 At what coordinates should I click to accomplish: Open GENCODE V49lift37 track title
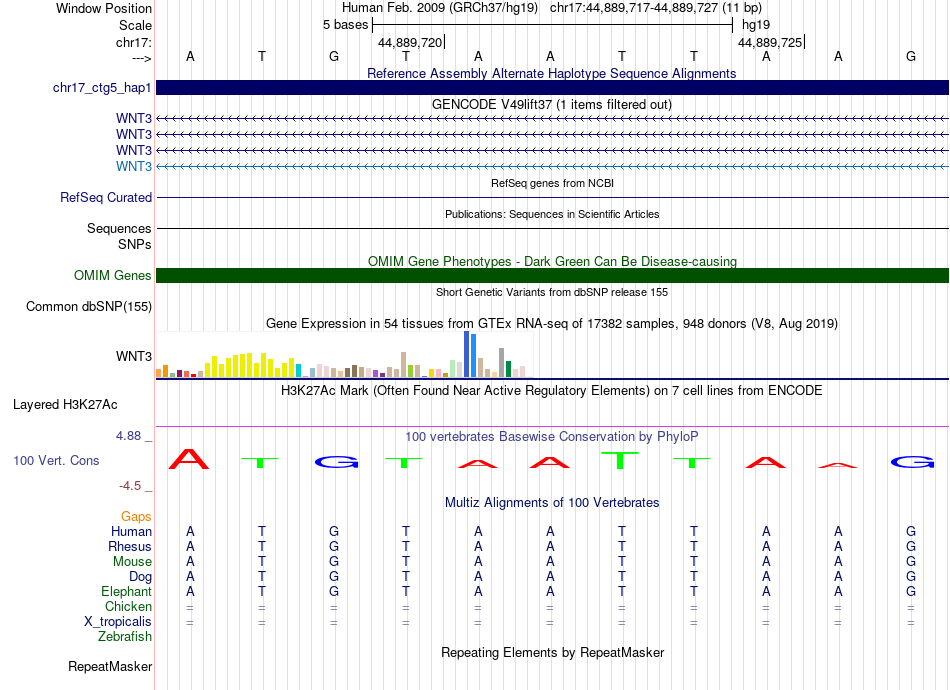click(x=551, y=104)
